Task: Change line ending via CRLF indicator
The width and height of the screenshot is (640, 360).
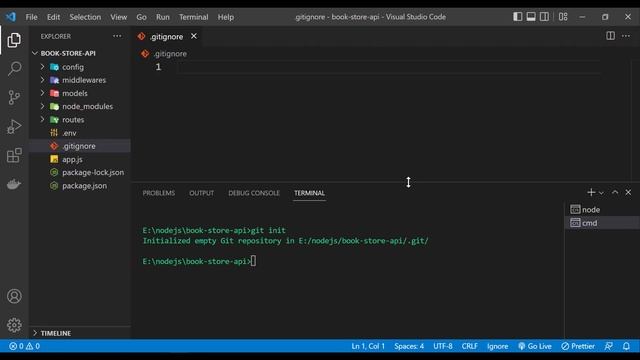Action: [469, 346]
